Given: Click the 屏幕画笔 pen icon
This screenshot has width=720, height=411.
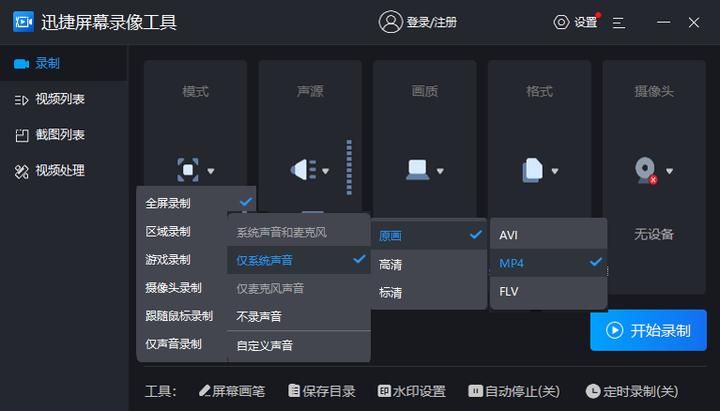Looking at the screenshot, I should point(205,391).
